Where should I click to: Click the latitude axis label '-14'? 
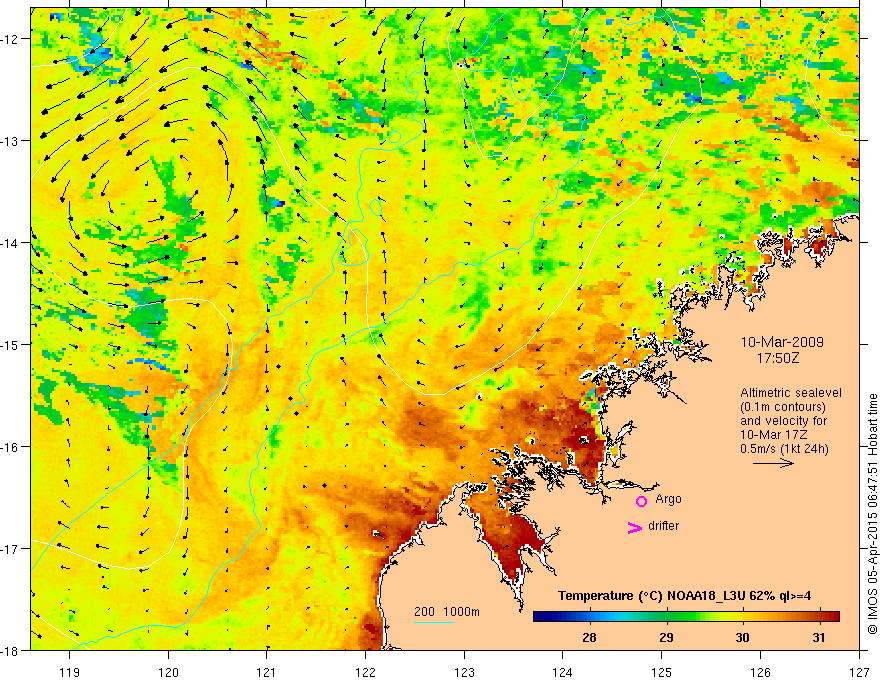11,243
